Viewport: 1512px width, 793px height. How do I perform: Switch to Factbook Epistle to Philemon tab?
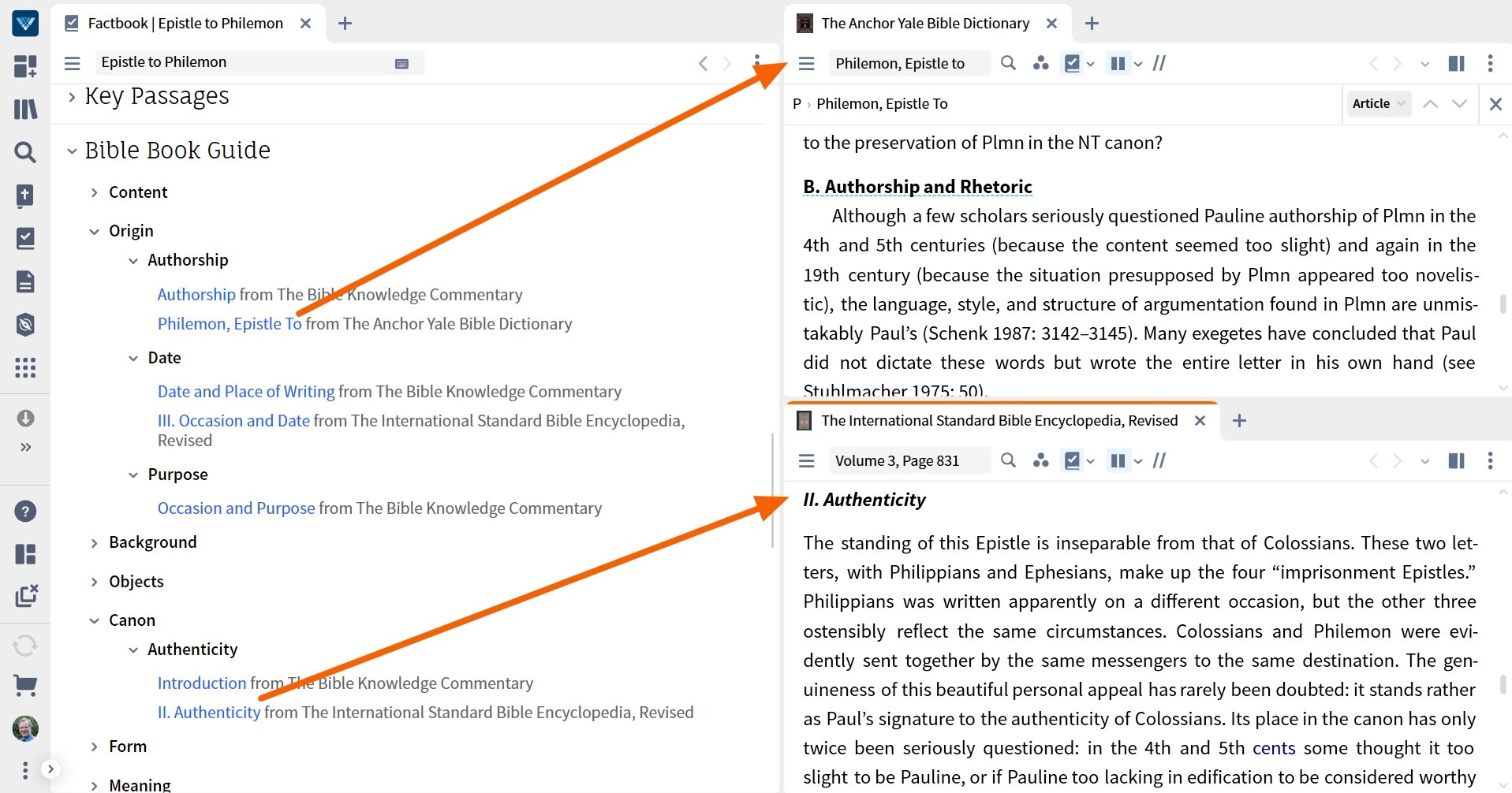185,24
